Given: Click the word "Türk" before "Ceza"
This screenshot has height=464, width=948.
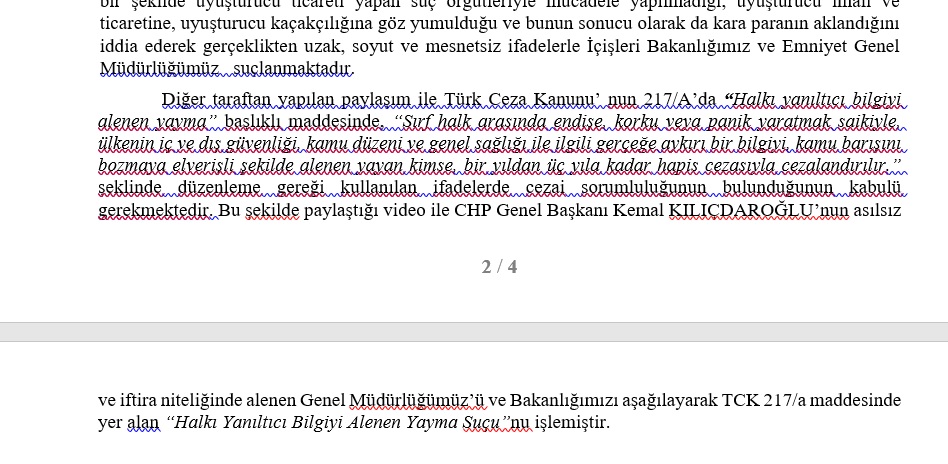Looking at the screenshot, I should pos(463,99).
